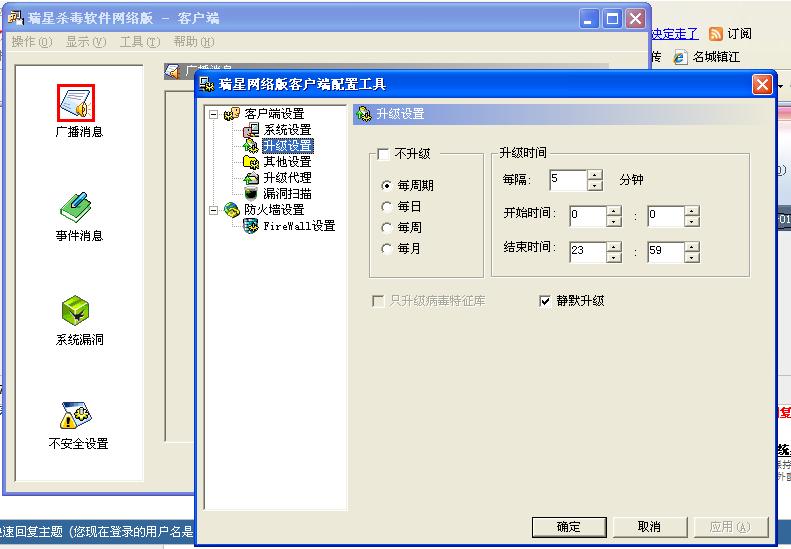
Task: Select the 每月 radio button
Action: pos(386,249)
